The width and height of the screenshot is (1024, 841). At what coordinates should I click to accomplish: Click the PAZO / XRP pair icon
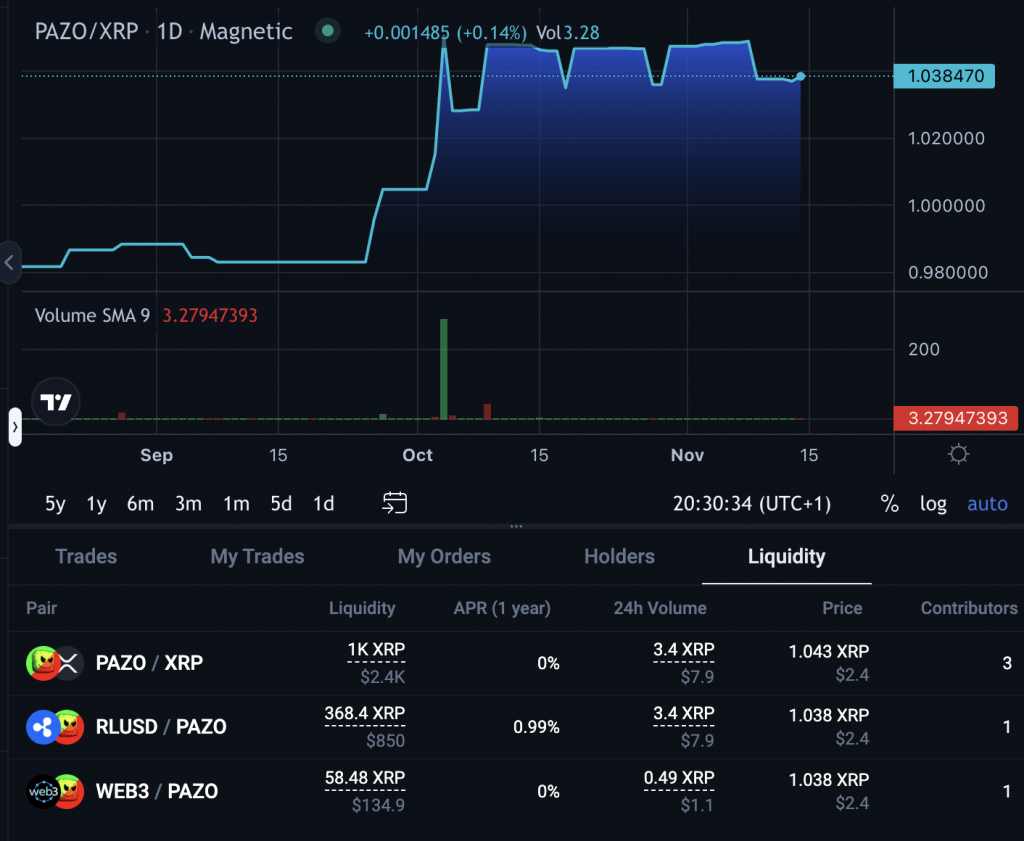click(54, 663)
